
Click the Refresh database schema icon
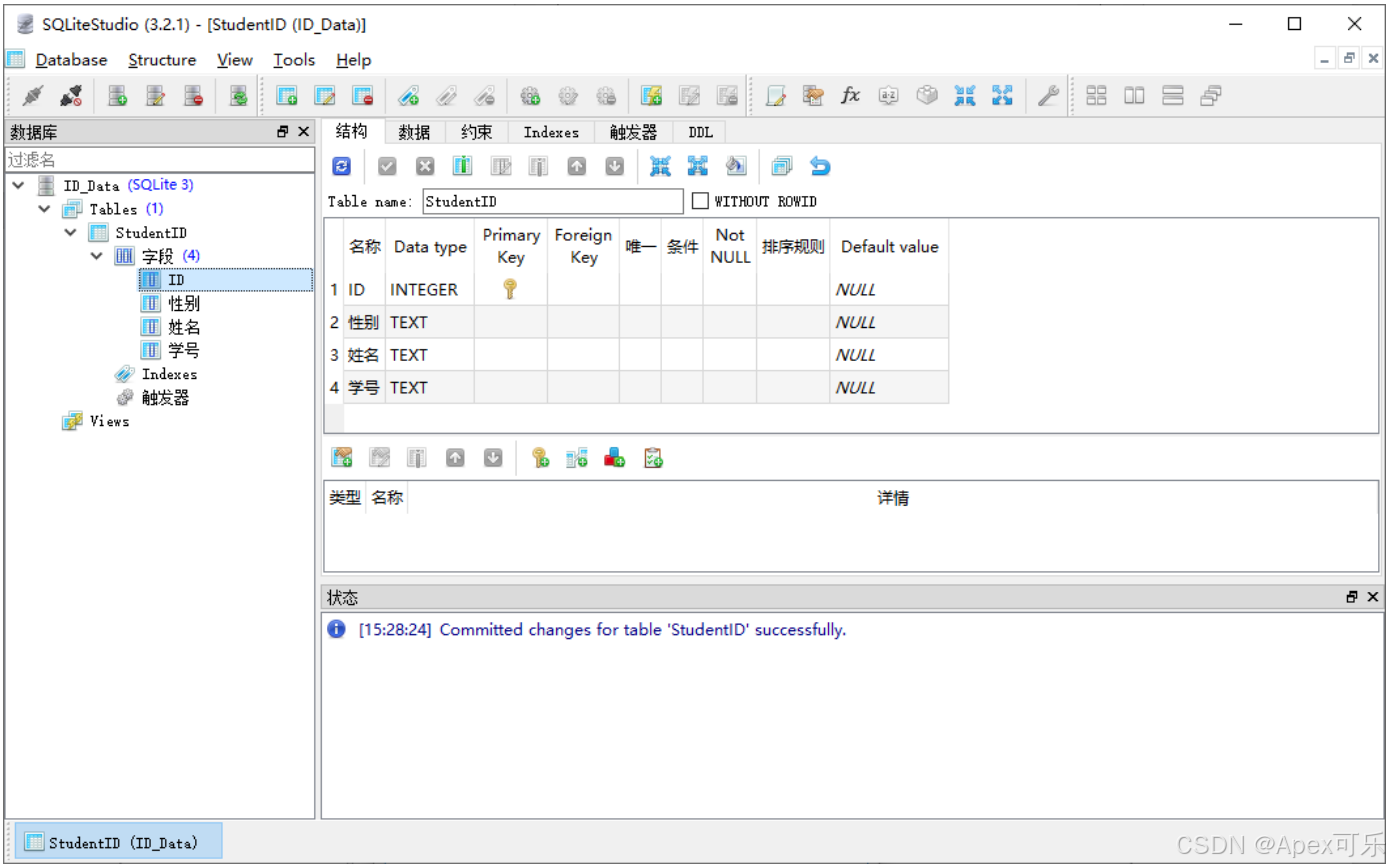(238, 96)
